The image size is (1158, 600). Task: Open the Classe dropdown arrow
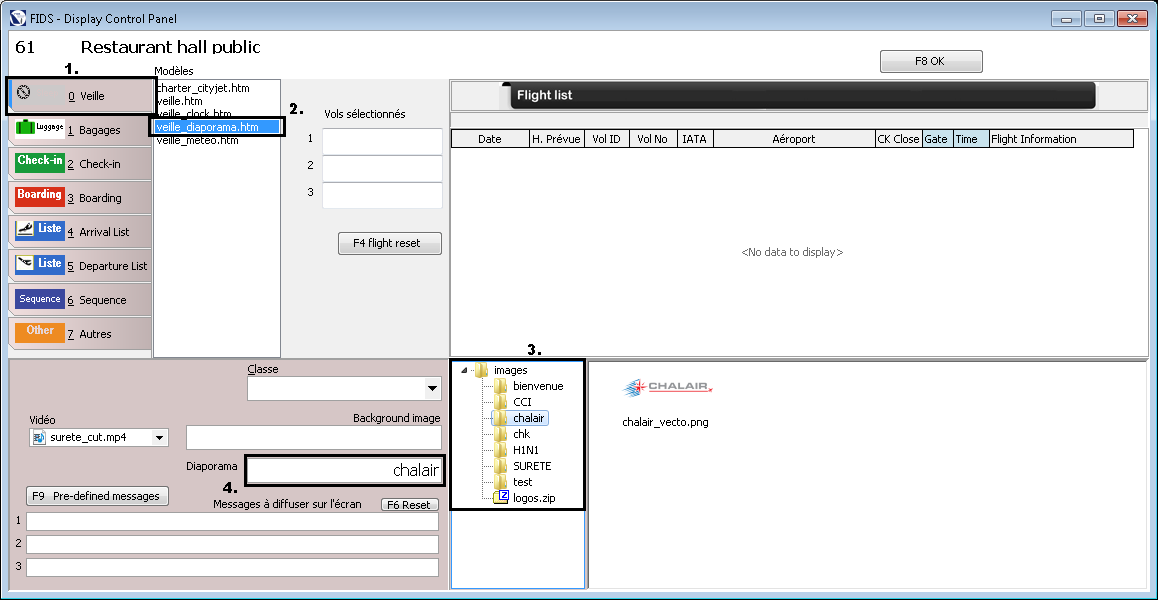pyautogui.click(x=432, y=388)
